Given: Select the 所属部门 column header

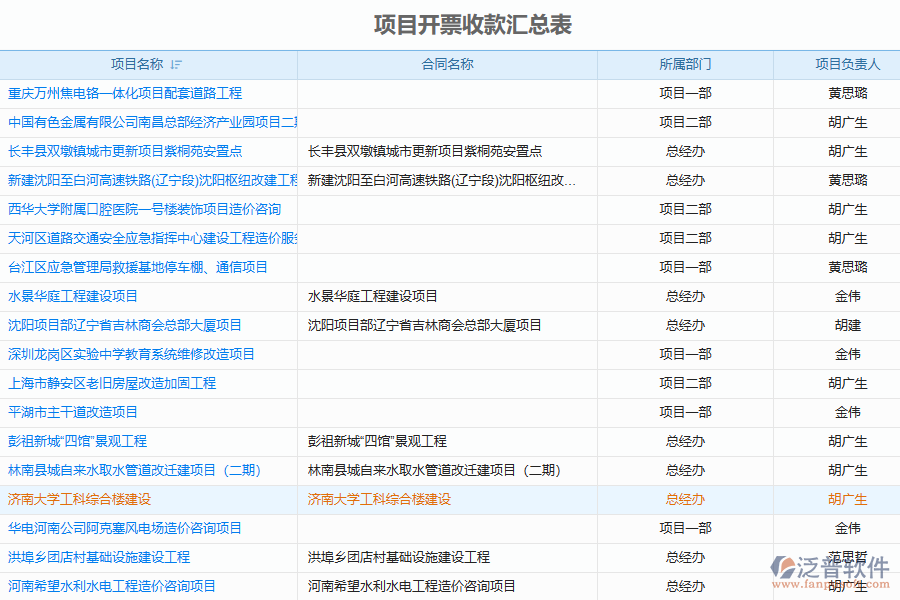Looking at the screenshot, I should 685,65.
